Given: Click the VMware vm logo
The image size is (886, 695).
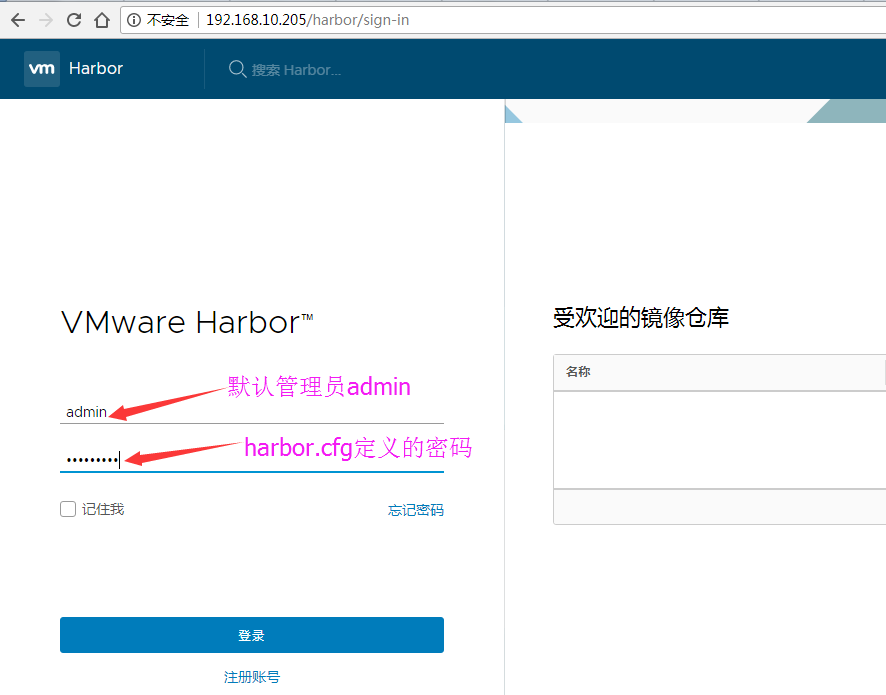Looking at the screenshot, I should pyautogui.click(x=42, y=69).
